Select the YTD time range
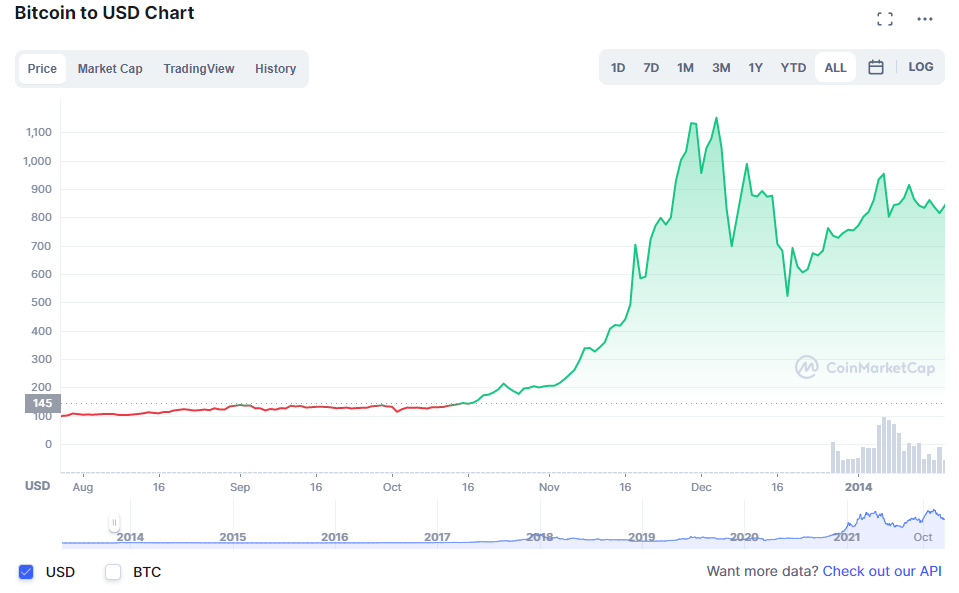Viewport: 959px width, 593px height. [793, 67]
